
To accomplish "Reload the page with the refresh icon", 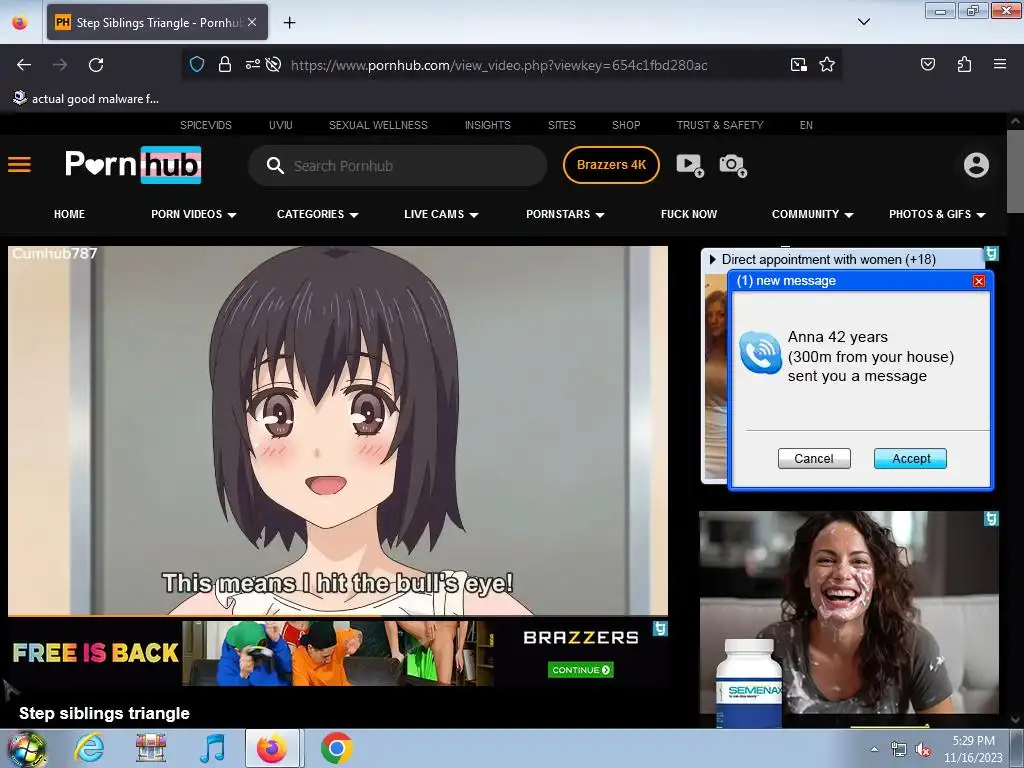I will coord(96,65).
